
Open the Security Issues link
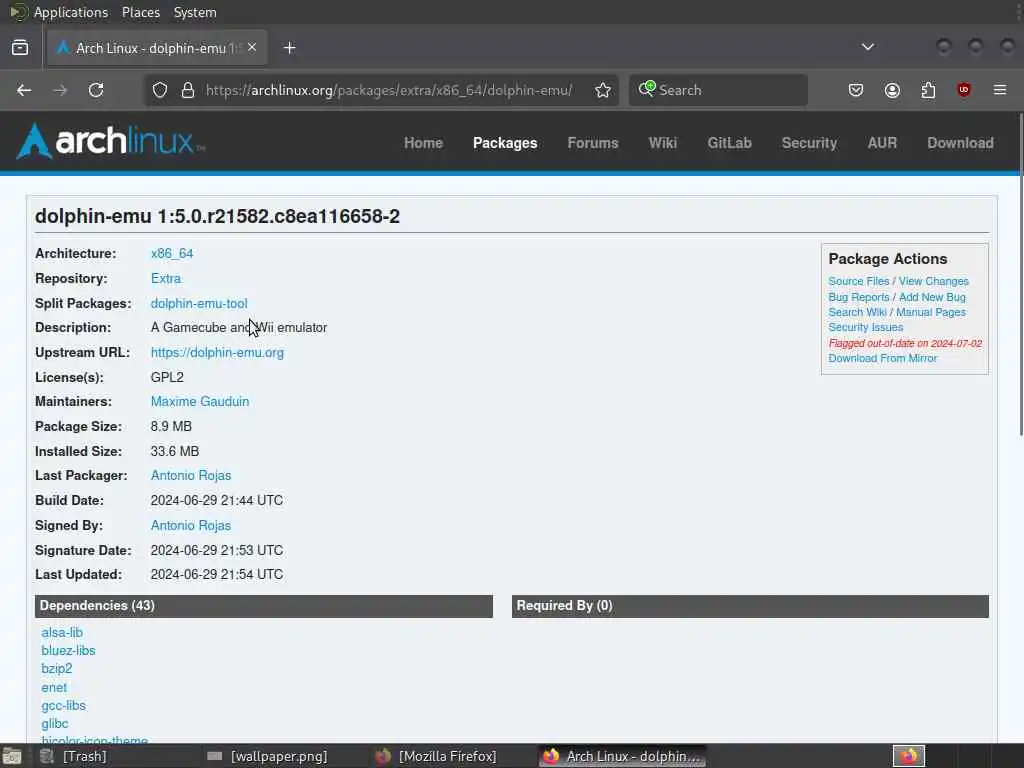866,327
